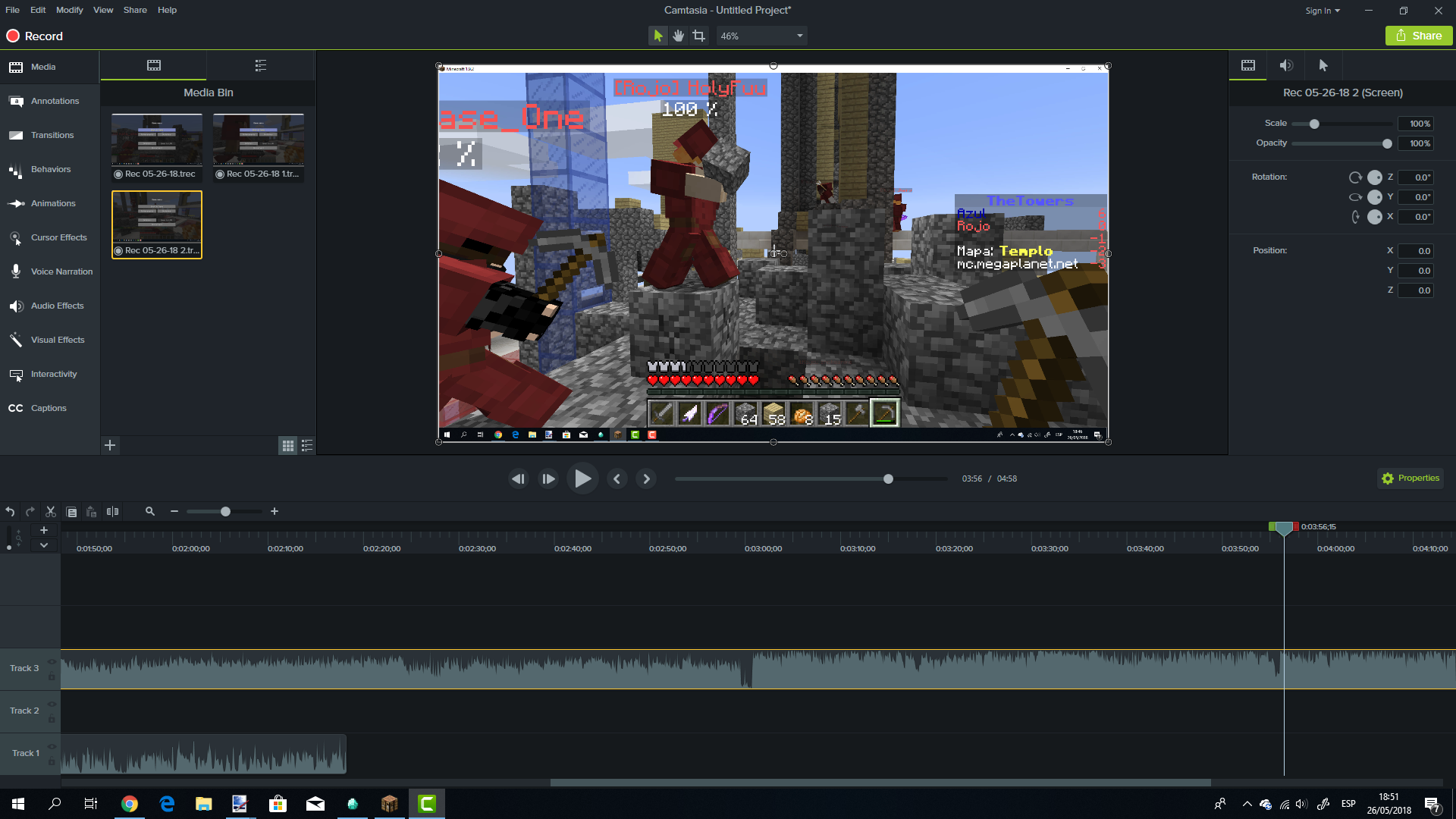Show hidden system tray icons
The image size is (1456, 819).
1247,804
